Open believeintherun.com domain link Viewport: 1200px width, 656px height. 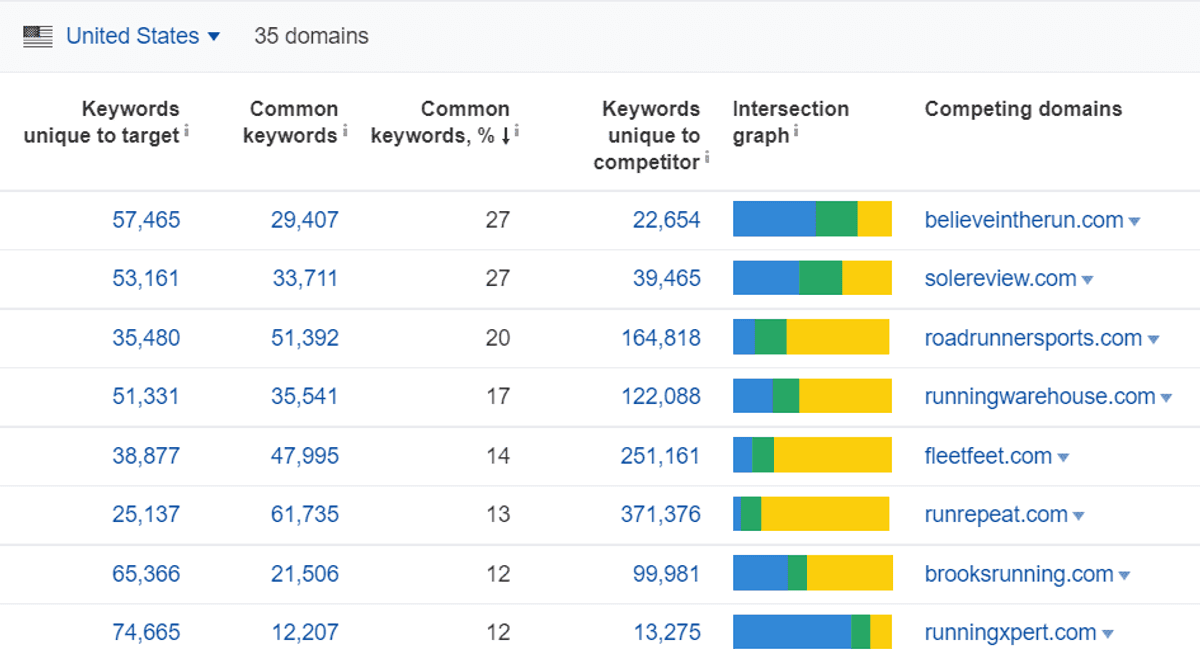(x=1024, y=220)
